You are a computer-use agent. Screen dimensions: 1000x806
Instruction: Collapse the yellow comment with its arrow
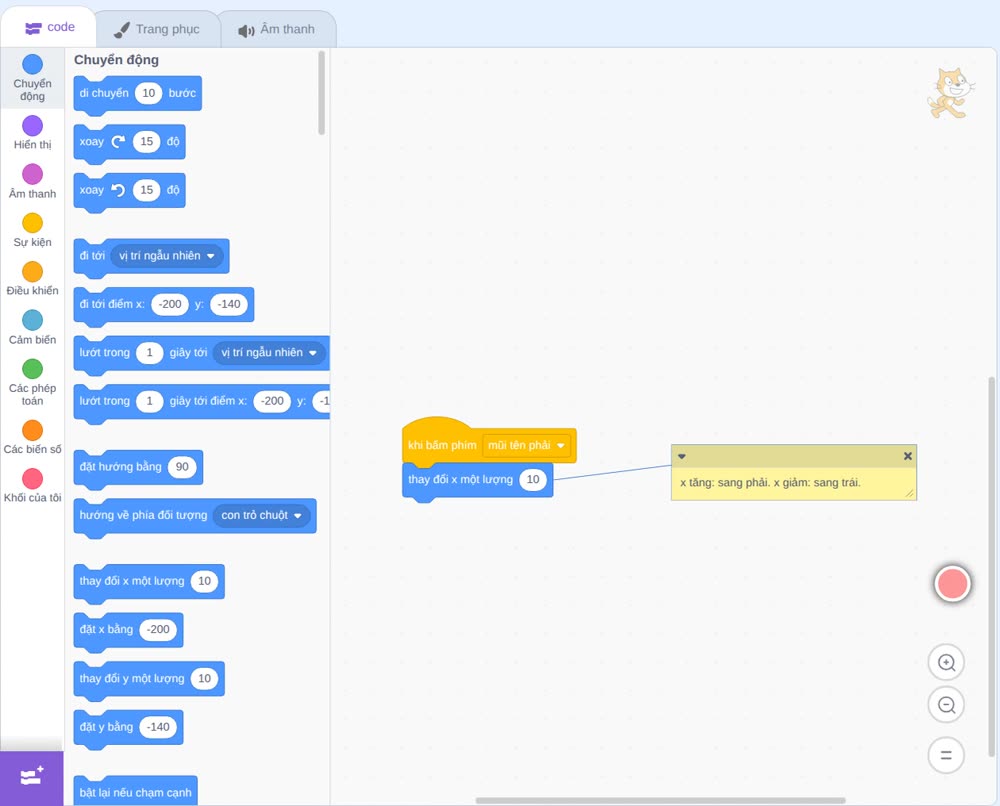682,457
